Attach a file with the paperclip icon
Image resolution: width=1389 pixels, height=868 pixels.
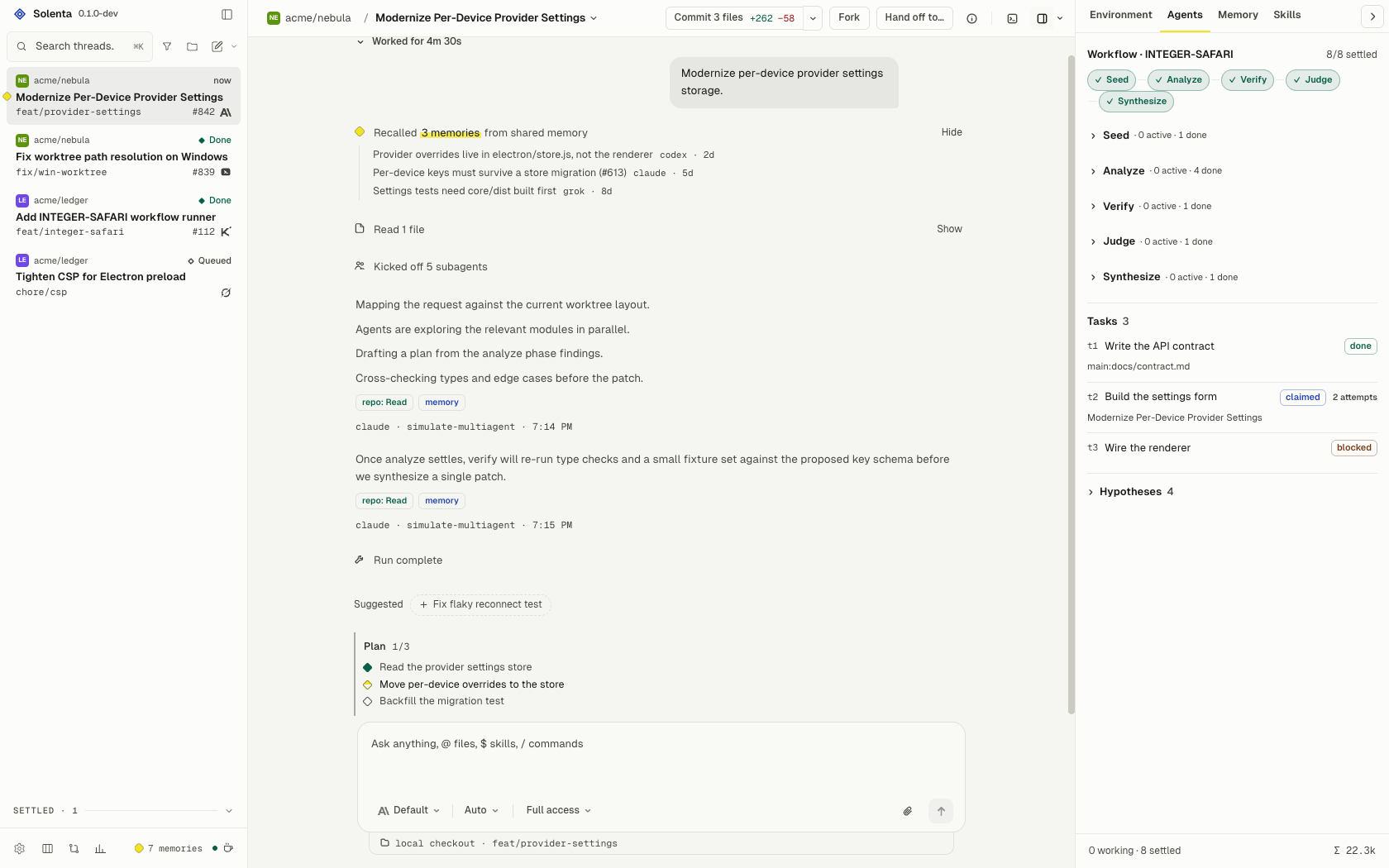907,811
